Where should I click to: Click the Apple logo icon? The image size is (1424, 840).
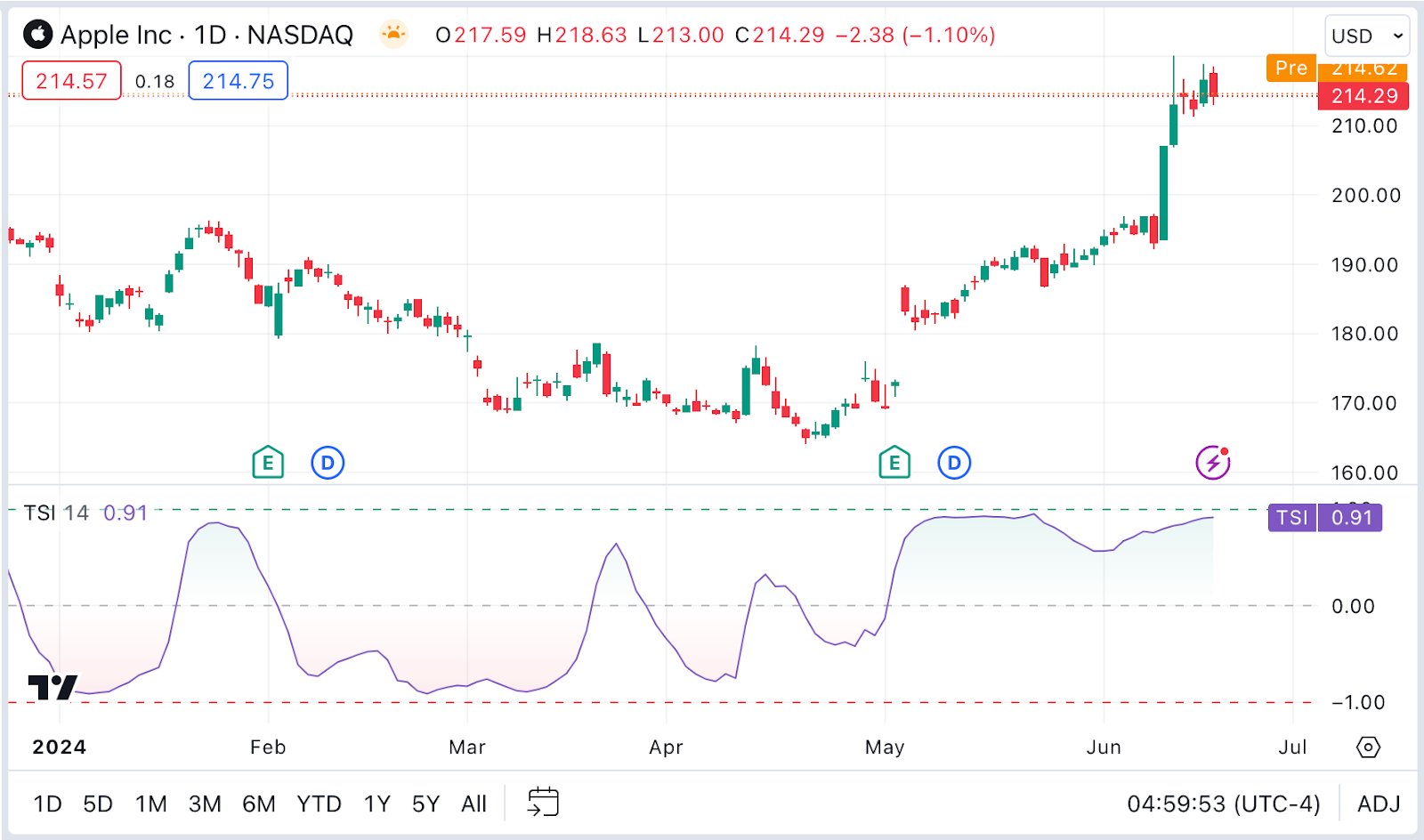[37, 35]
